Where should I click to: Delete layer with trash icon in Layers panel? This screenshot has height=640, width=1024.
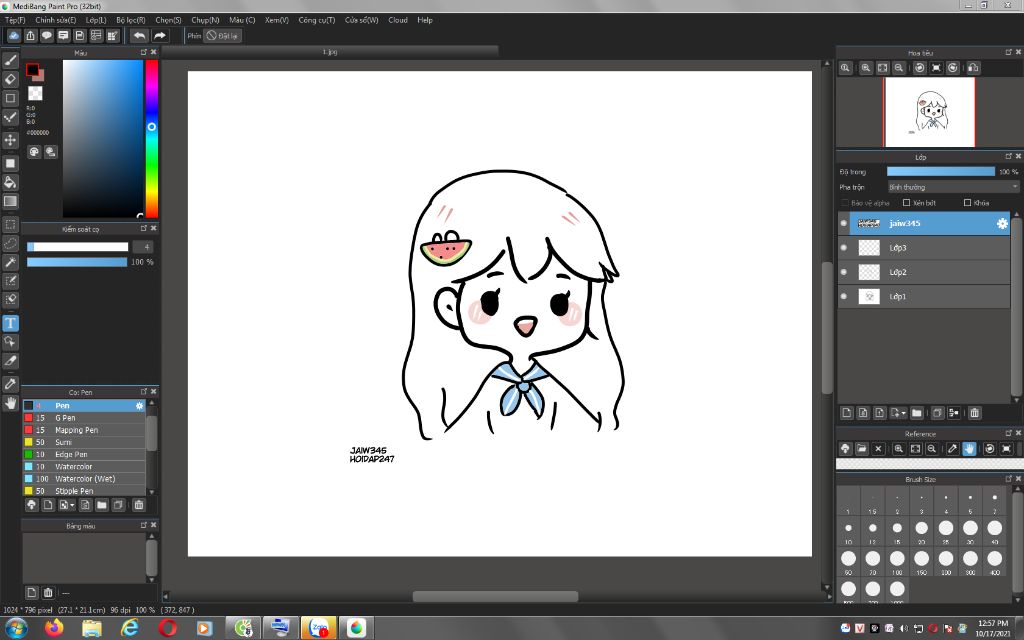click(x=974, y=413)
